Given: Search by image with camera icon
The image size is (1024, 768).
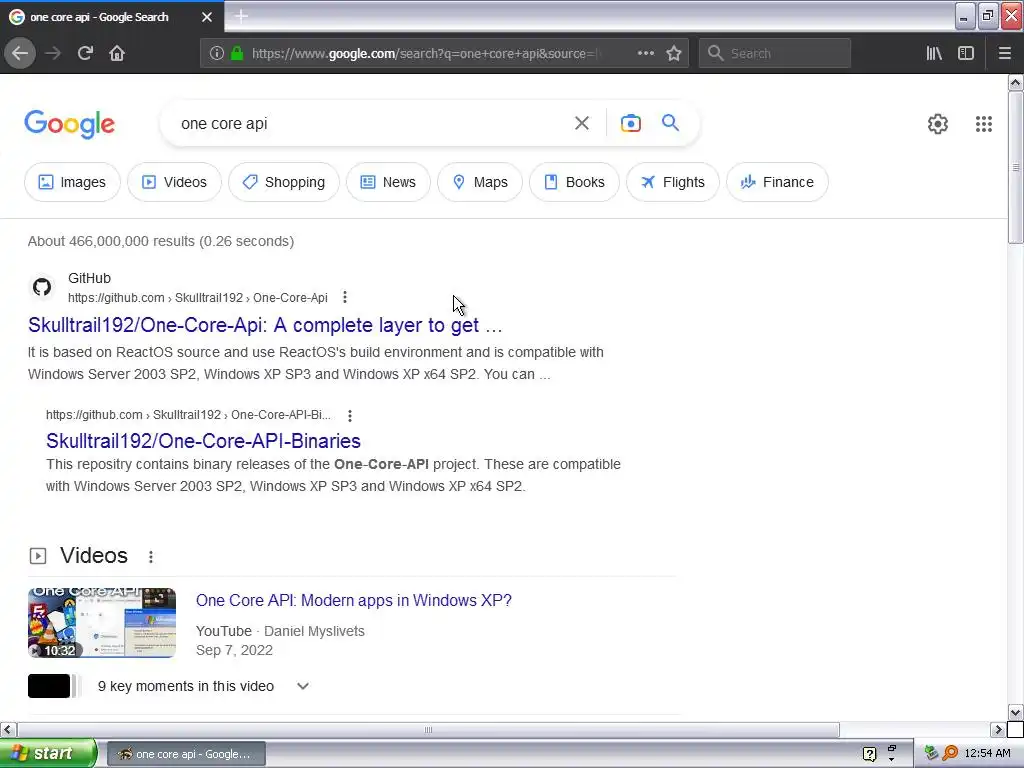Looking at the screenshot, I should [631, 123].
